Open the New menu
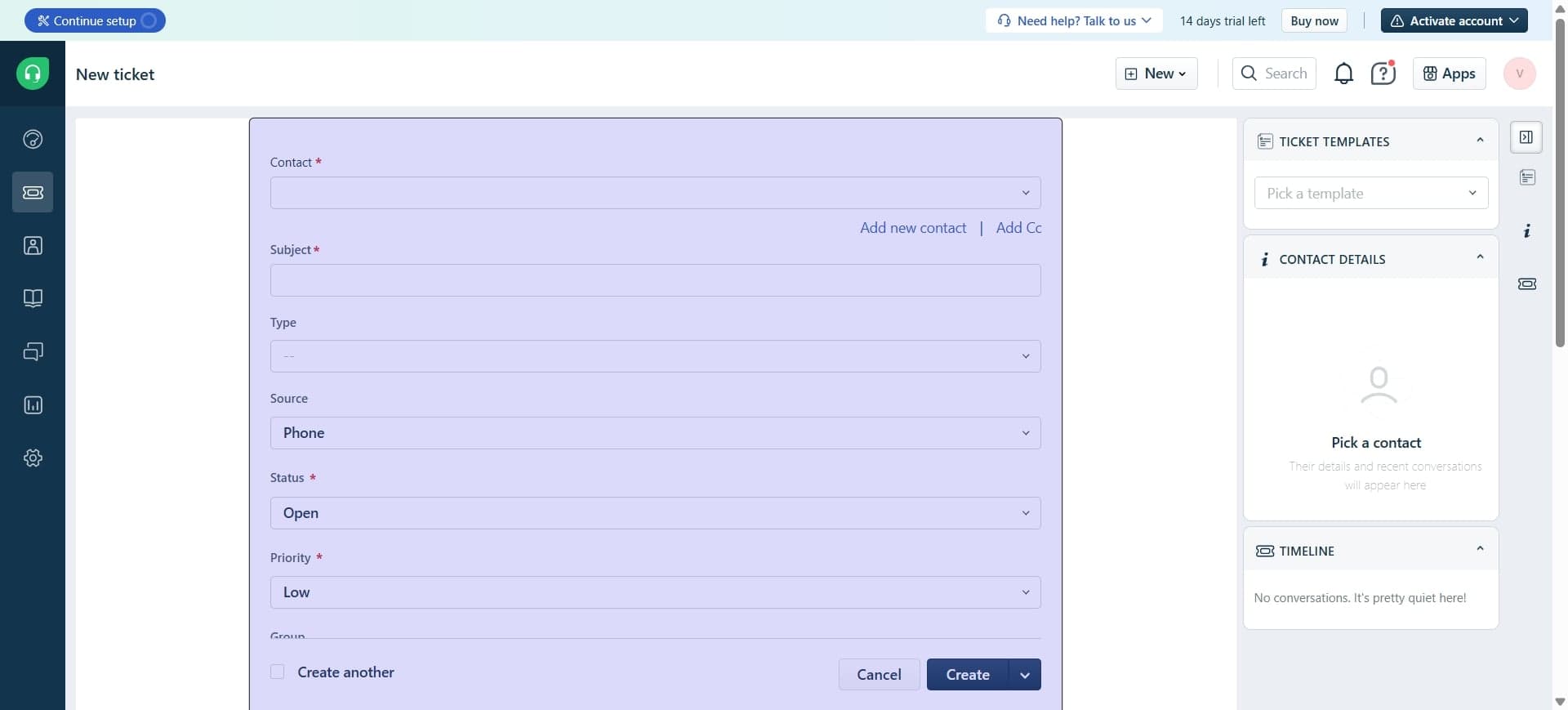This screenshot has width=1568, height=710. pyautogui.click(x=1156, y=74)
